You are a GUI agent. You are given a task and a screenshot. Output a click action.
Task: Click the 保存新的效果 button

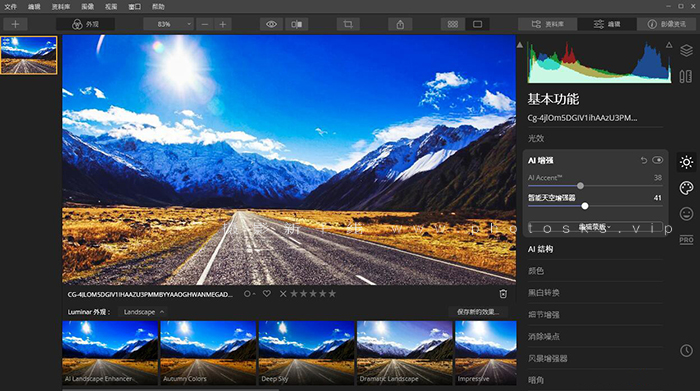[x=478, y=312]
